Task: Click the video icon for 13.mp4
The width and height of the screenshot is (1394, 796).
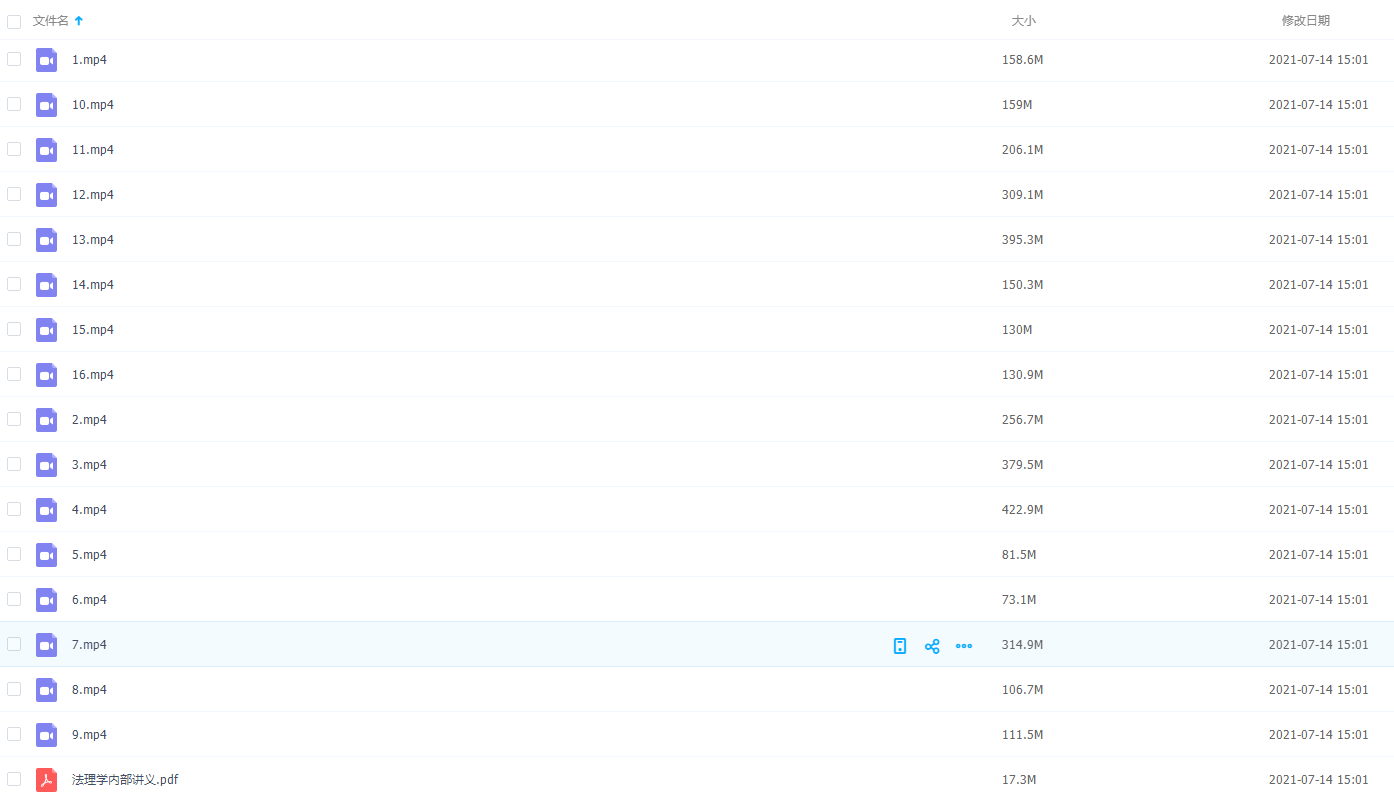Action: tap(46, 240)
